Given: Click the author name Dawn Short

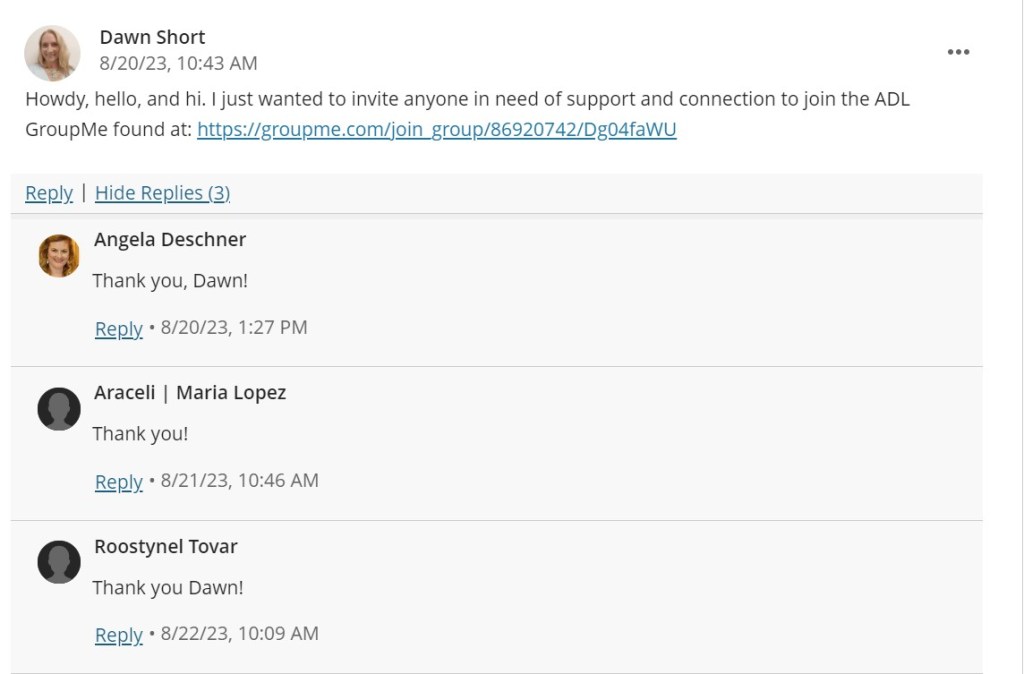Looking at the screenshot, I should (152, 37).
